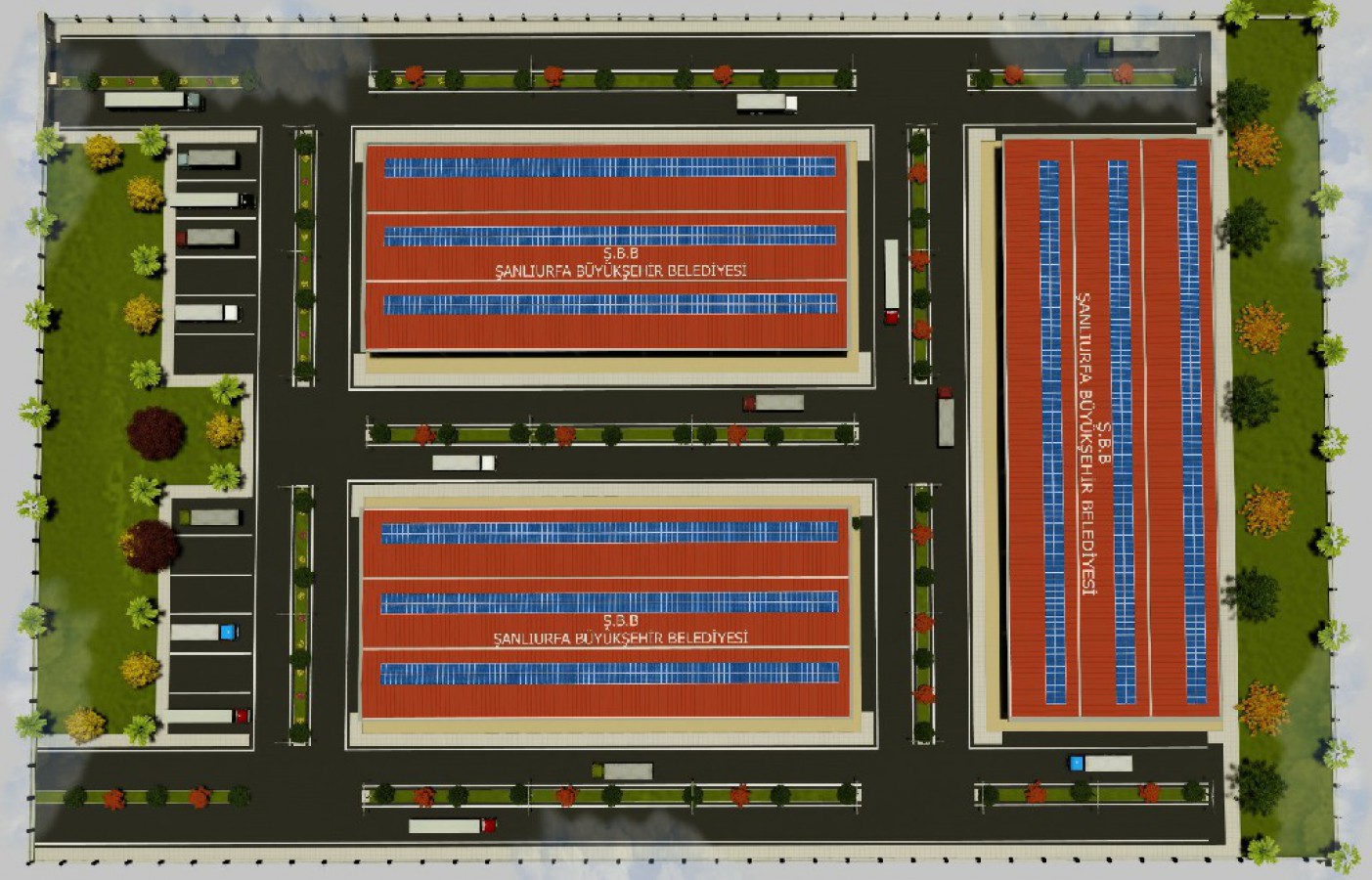This screenshot has height=880, width=1372.
Task: Select the vertical red-cab truck beside upper building
Action: tap(891, 282)
